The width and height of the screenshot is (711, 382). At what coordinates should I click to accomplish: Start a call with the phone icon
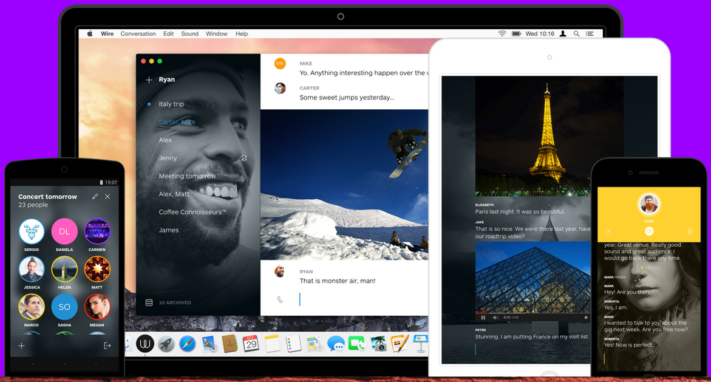click(280, 299)
